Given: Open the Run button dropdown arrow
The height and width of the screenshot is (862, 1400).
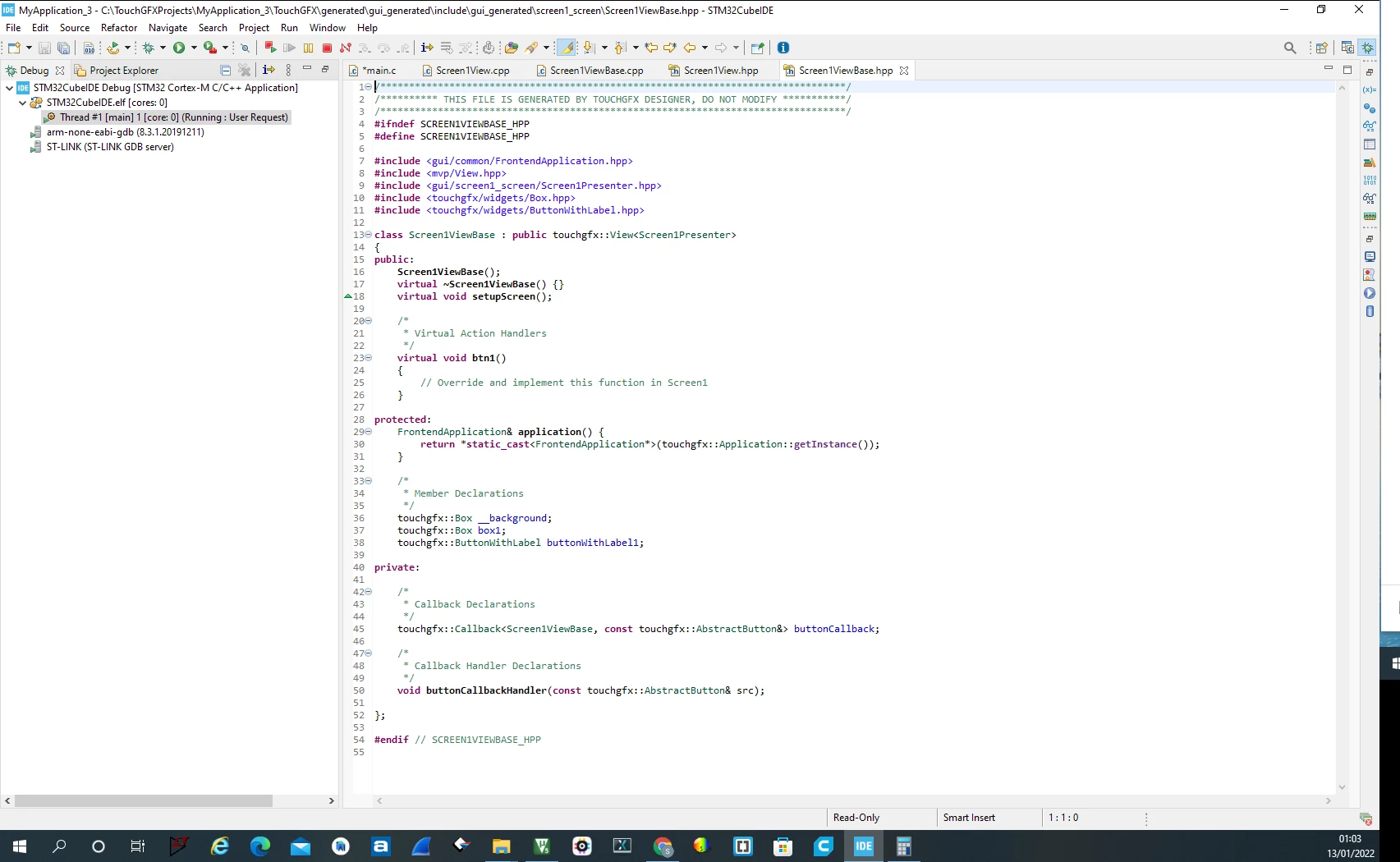Looking at the screenshot, I should 194,48.
